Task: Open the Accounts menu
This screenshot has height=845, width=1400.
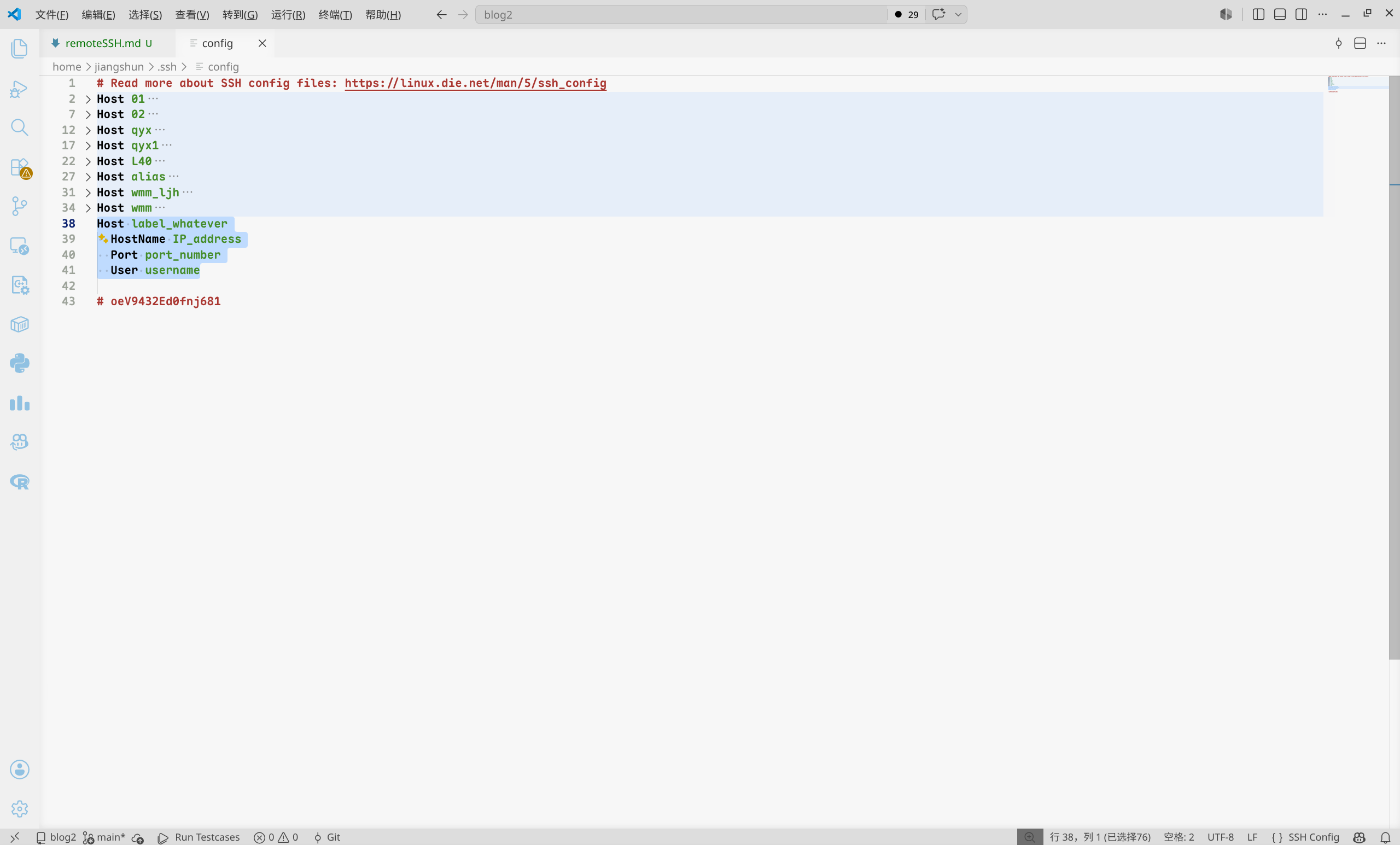Action: [19, 770]
